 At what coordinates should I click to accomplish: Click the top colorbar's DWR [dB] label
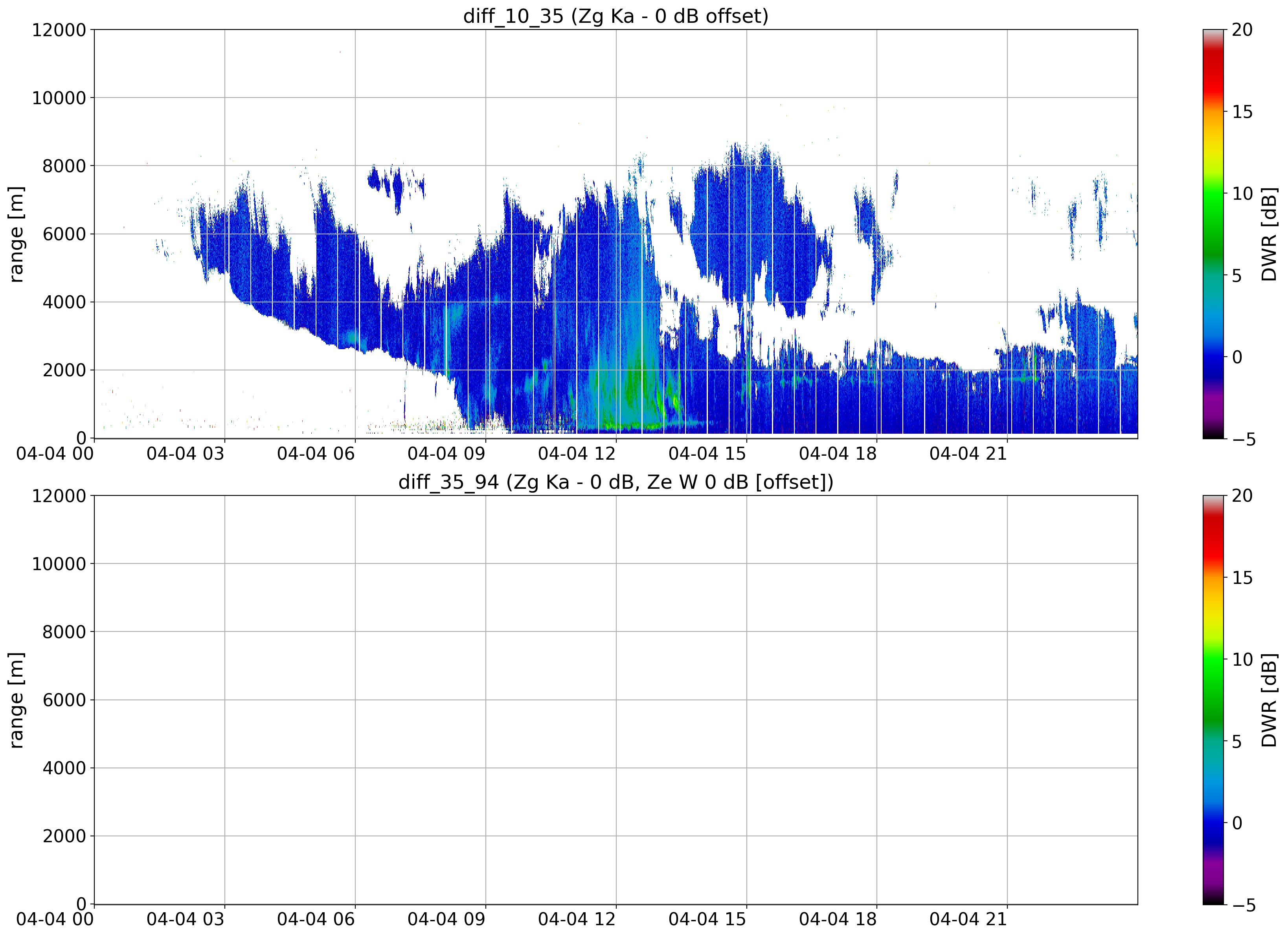point(1269,234)
